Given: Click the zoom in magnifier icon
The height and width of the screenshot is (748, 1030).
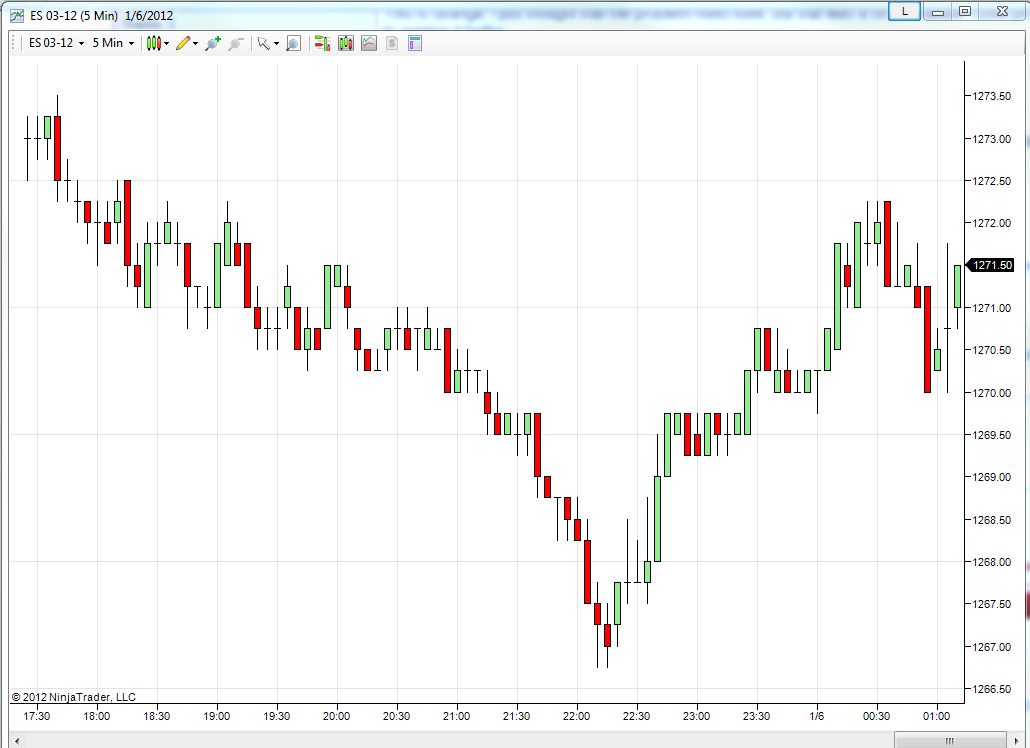Looking at the screenshot, I should [x=212, y=43].
